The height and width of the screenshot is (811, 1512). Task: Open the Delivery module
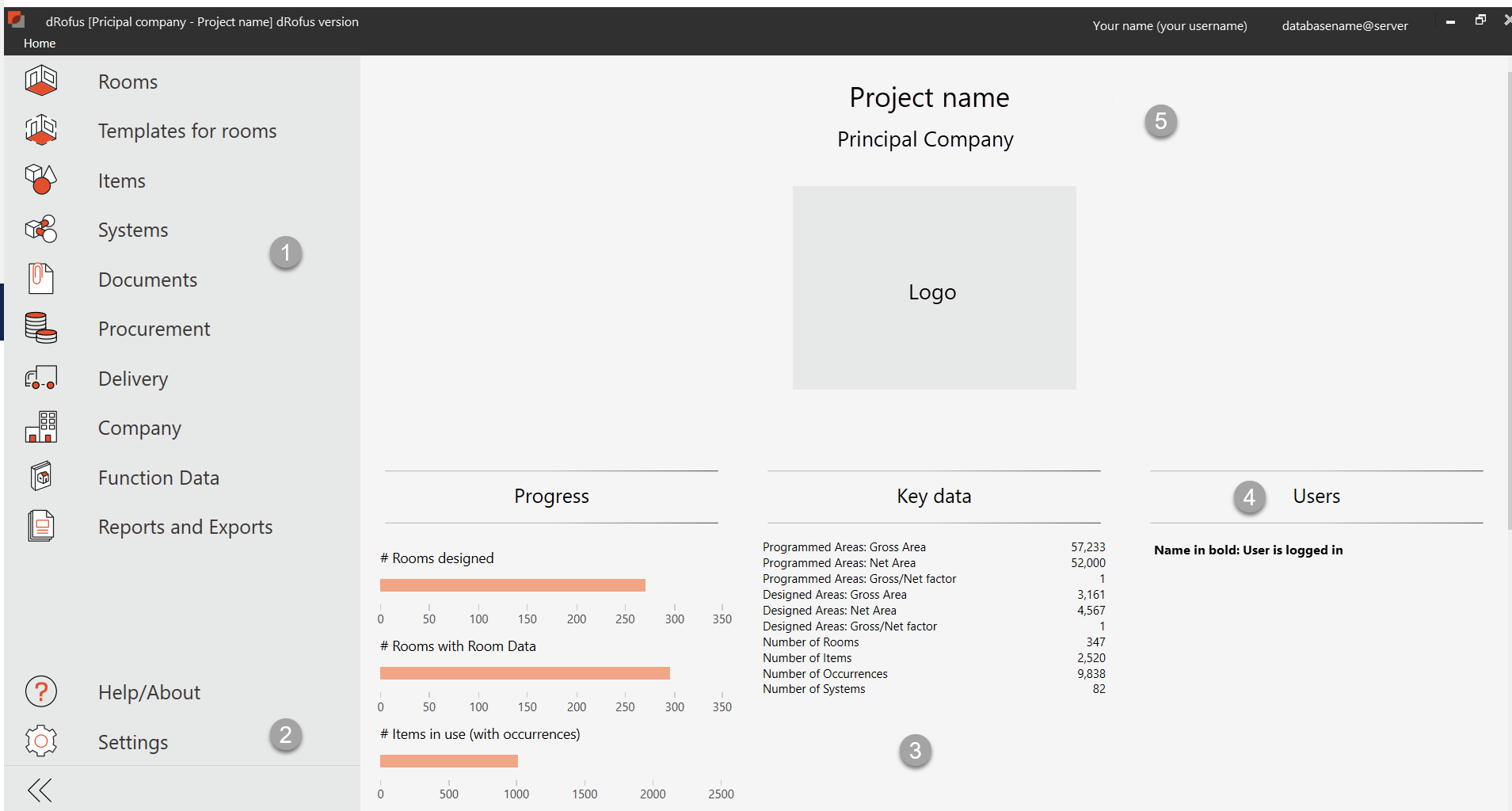(132, 379)
